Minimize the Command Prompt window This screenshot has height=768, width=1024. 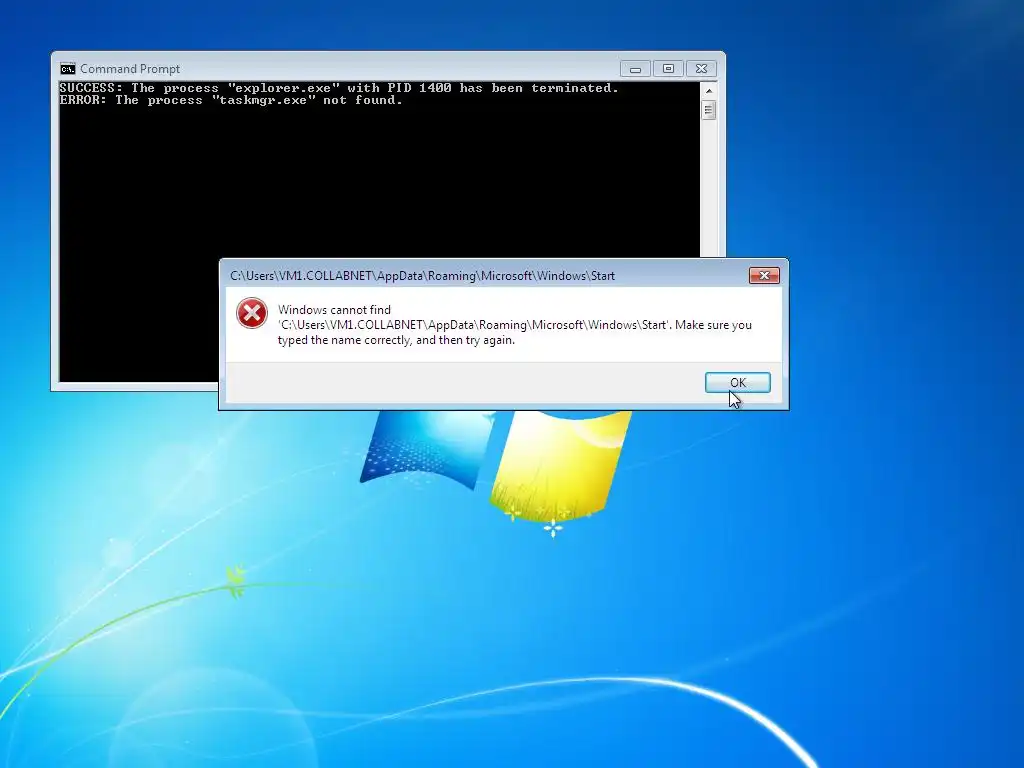(635, 69)
